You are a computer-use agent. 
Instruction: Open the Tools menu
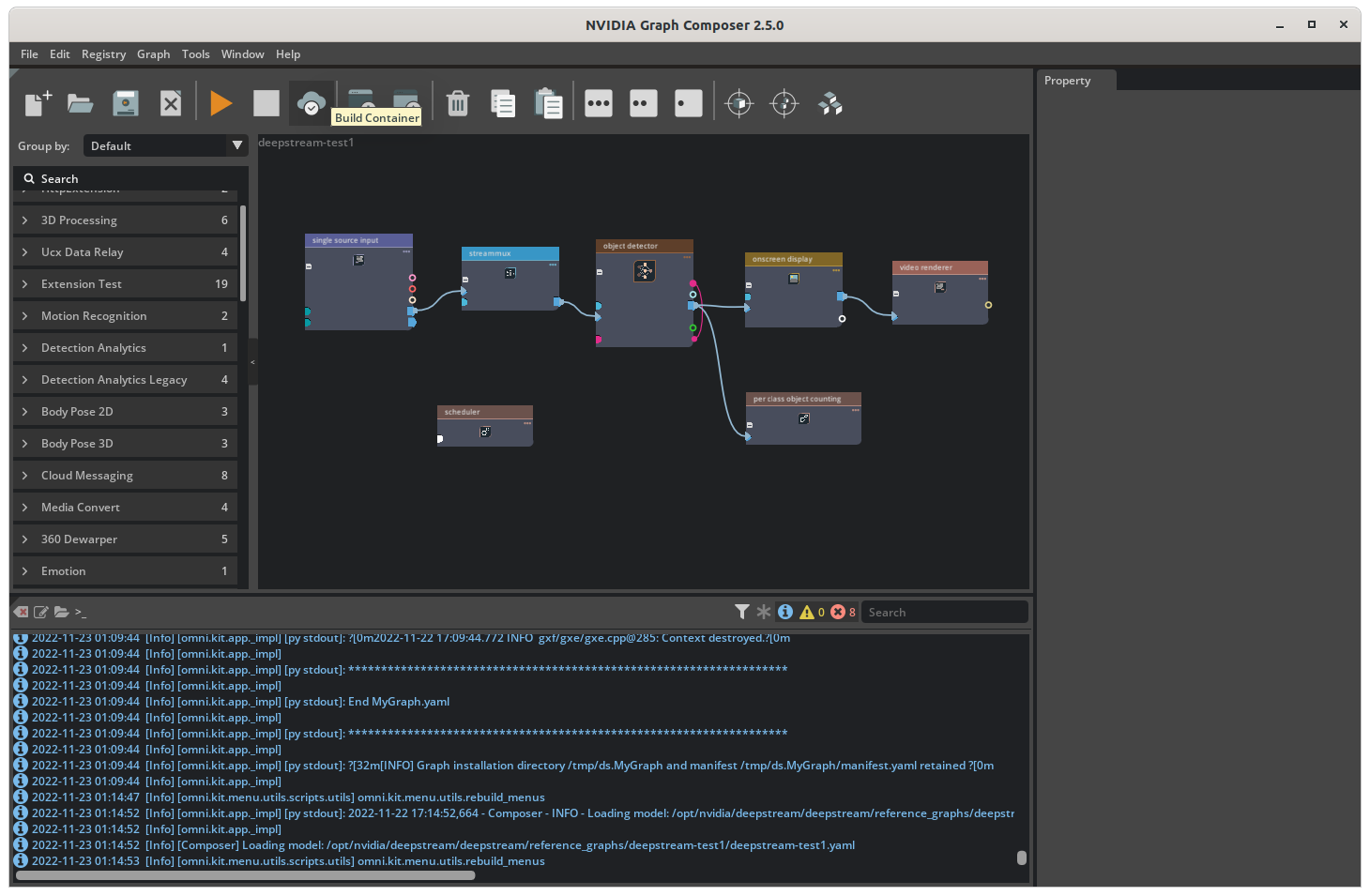pos(195,54)
